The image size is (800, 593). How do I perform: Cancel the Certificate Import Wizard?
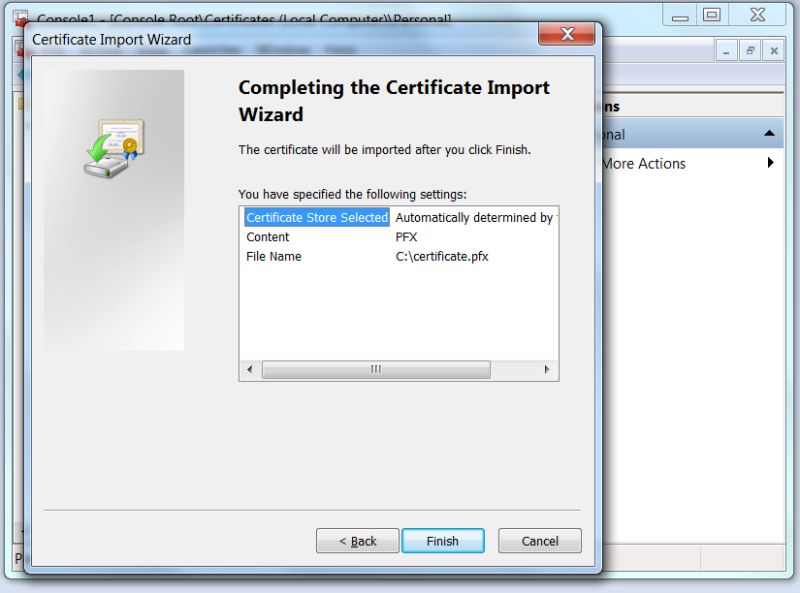[539, 540]
